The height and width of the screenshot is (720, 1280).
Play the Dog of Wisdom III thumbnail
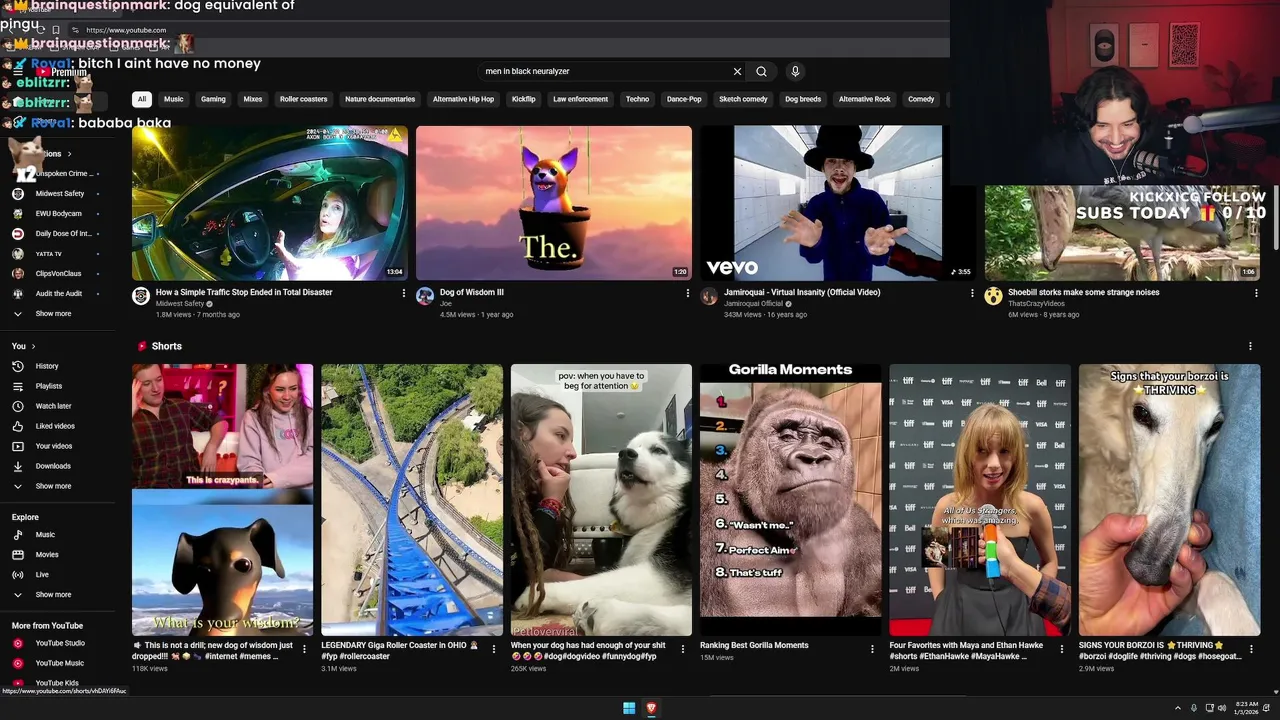tap(554, 202)
